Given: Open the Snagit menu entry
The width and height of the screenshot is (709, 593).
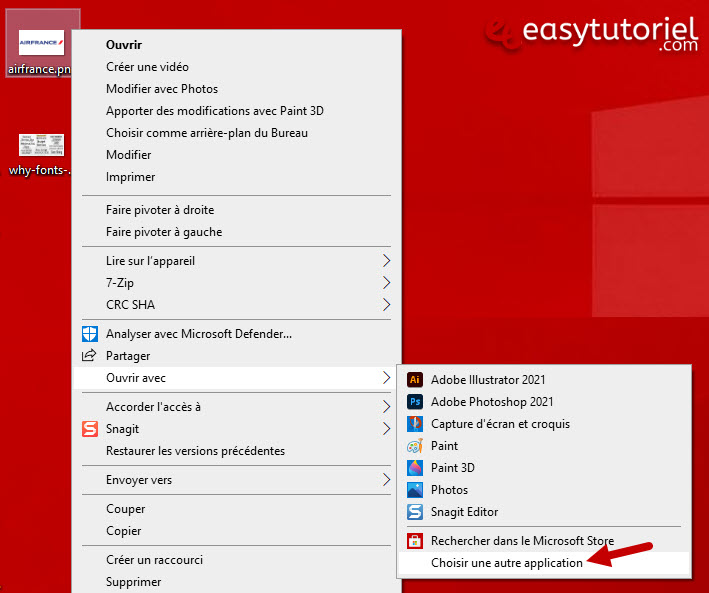Looking at the screenshot, I should 236,429.
